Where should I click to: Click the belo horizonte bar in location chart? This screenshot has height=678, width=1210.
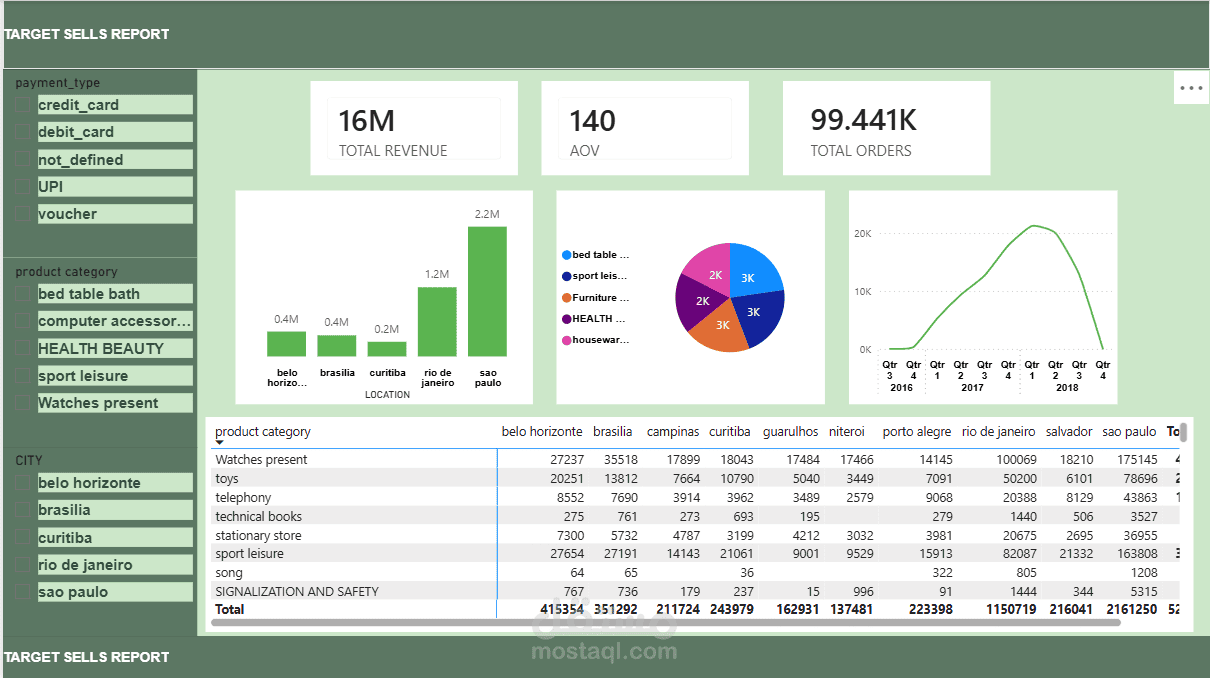coord(286,344)
